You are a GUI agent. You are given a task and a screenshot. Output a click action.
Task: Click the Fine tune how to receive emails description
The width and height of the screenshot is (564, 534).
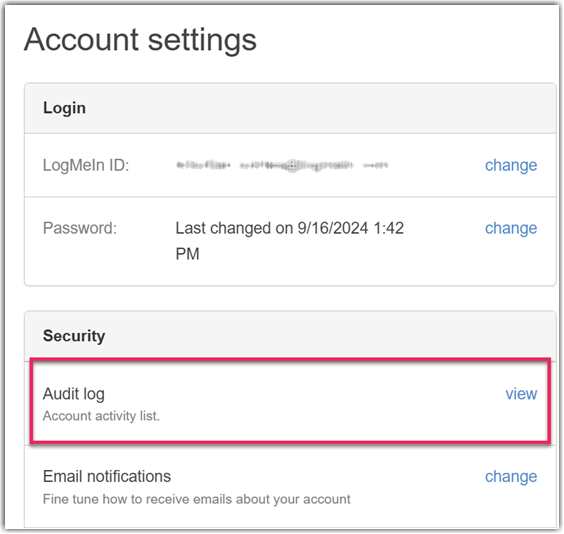tap(196, 499)
